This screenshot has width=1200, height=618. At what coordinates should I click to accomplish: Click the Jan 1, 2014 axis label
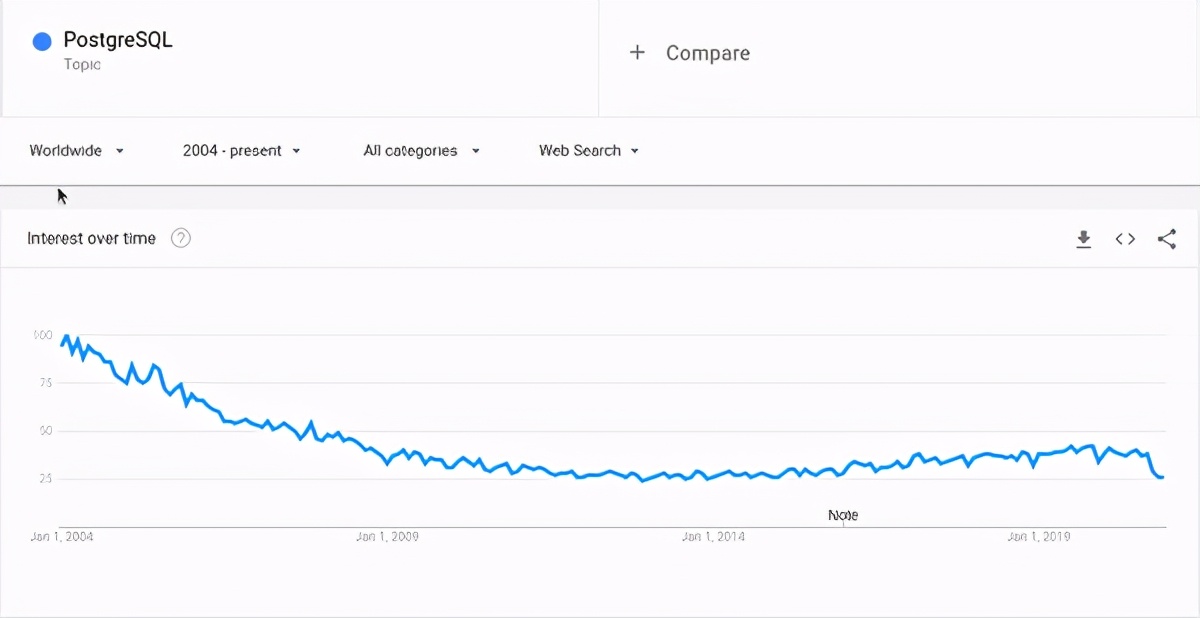coord(712,537)
